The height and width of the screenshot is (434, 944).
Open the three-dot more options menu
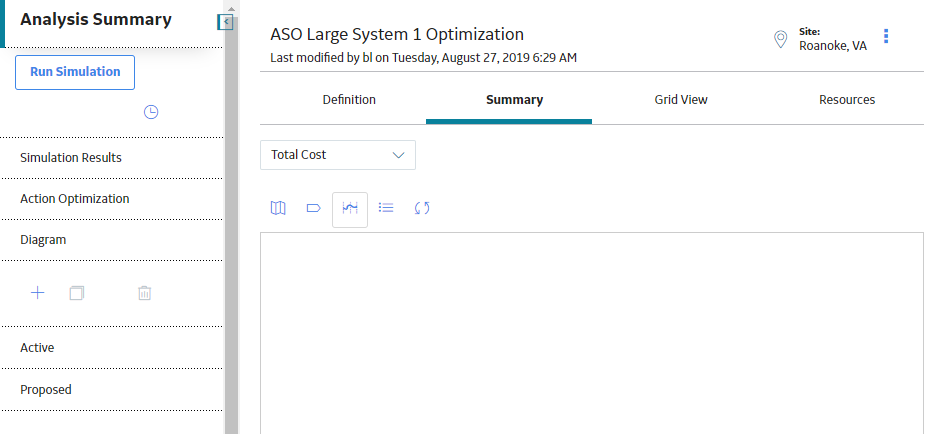[x=886, y=36]
